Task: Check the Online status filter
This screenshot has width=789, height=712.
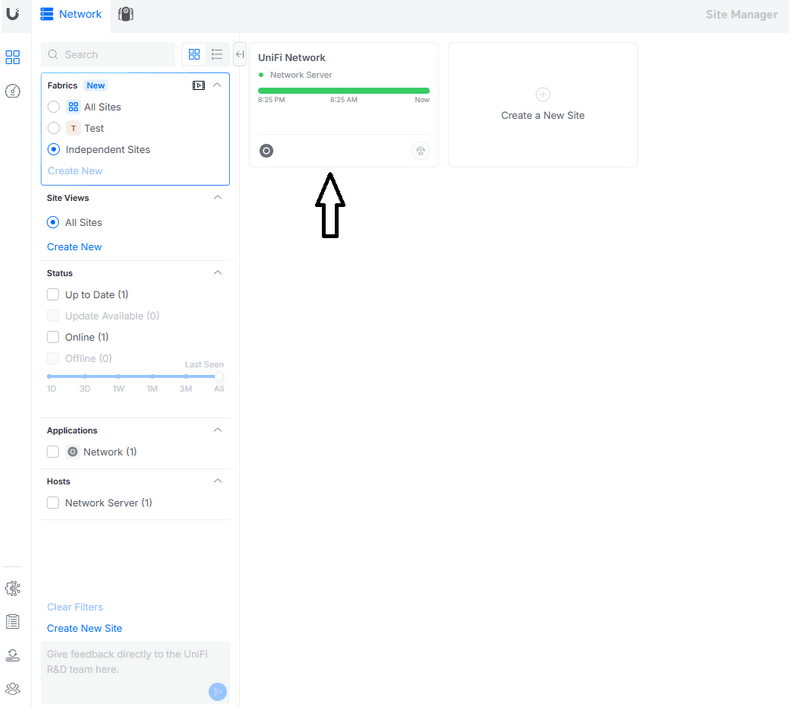Action: coord(54,337)
